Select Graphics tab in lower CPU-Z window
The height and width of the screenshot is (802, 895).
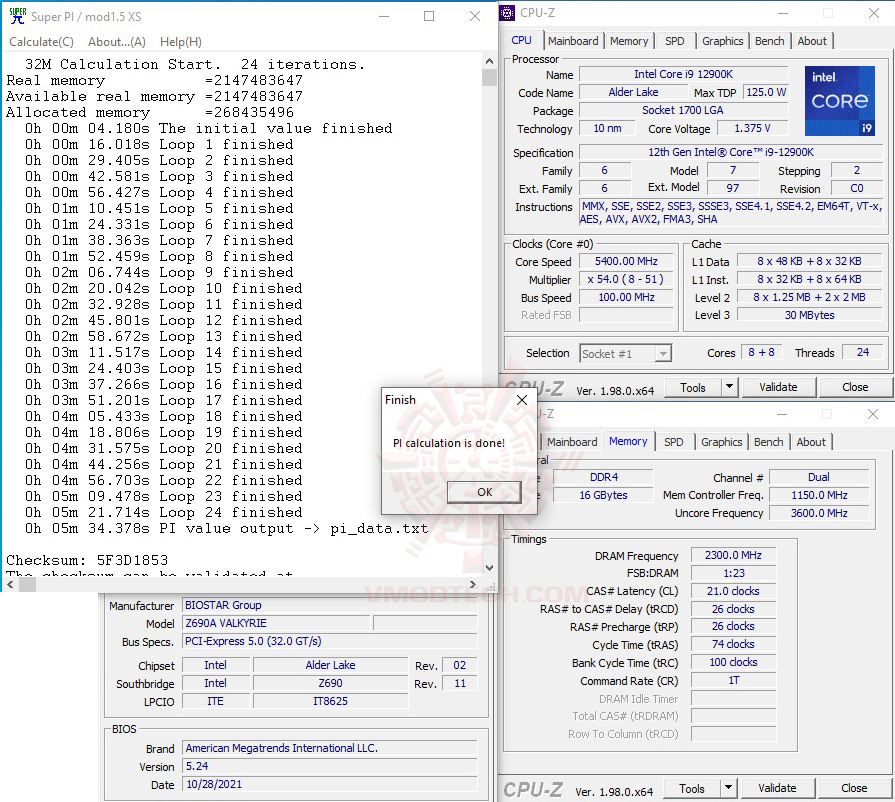(x=721, y=442)
